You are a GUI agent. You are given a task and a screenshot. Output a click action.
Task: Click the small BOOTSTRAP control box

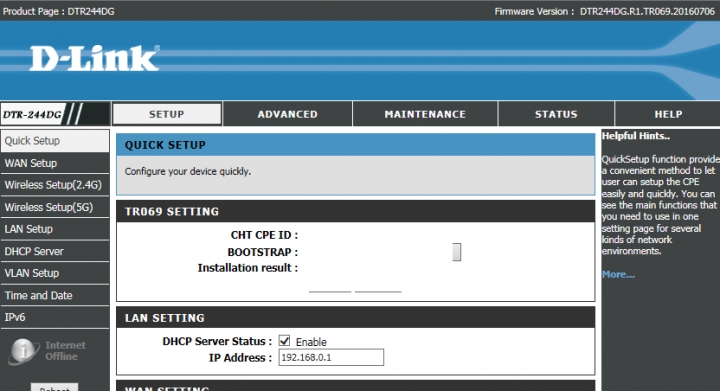click(x=456, y=252)
